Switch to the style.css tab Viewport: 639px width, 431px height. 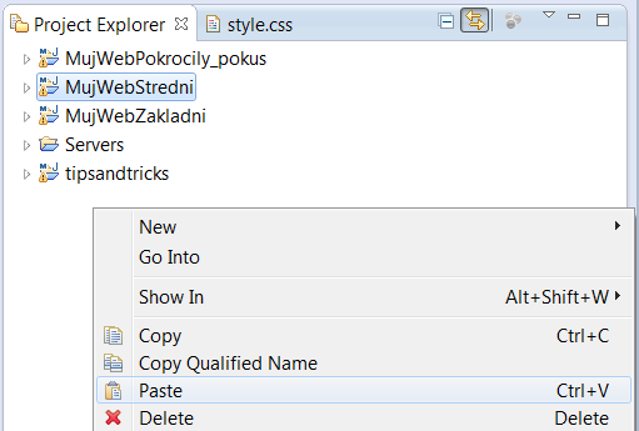pos(258,22)
